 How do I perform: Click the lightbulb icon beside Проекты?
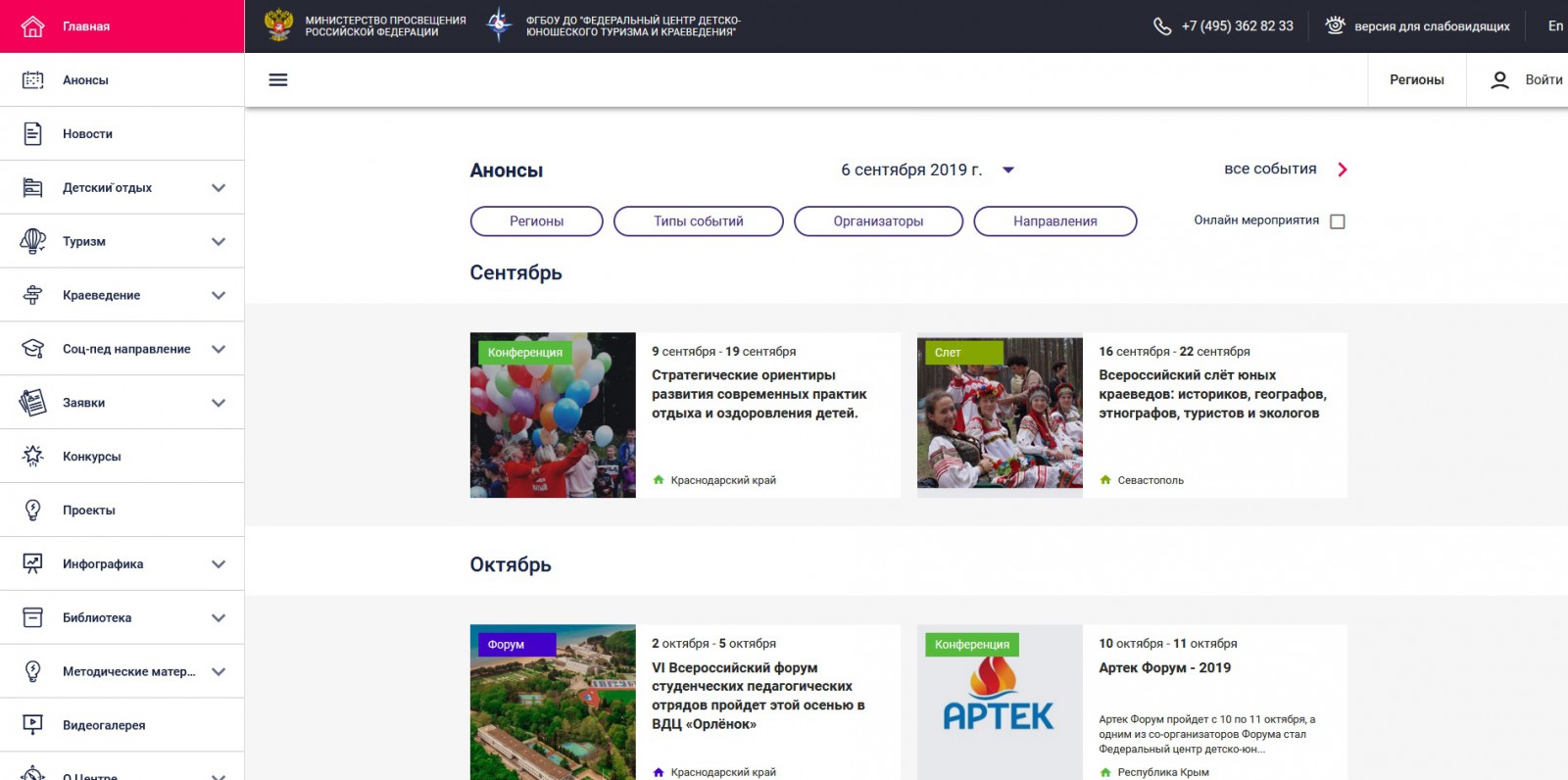click(32, 511)
